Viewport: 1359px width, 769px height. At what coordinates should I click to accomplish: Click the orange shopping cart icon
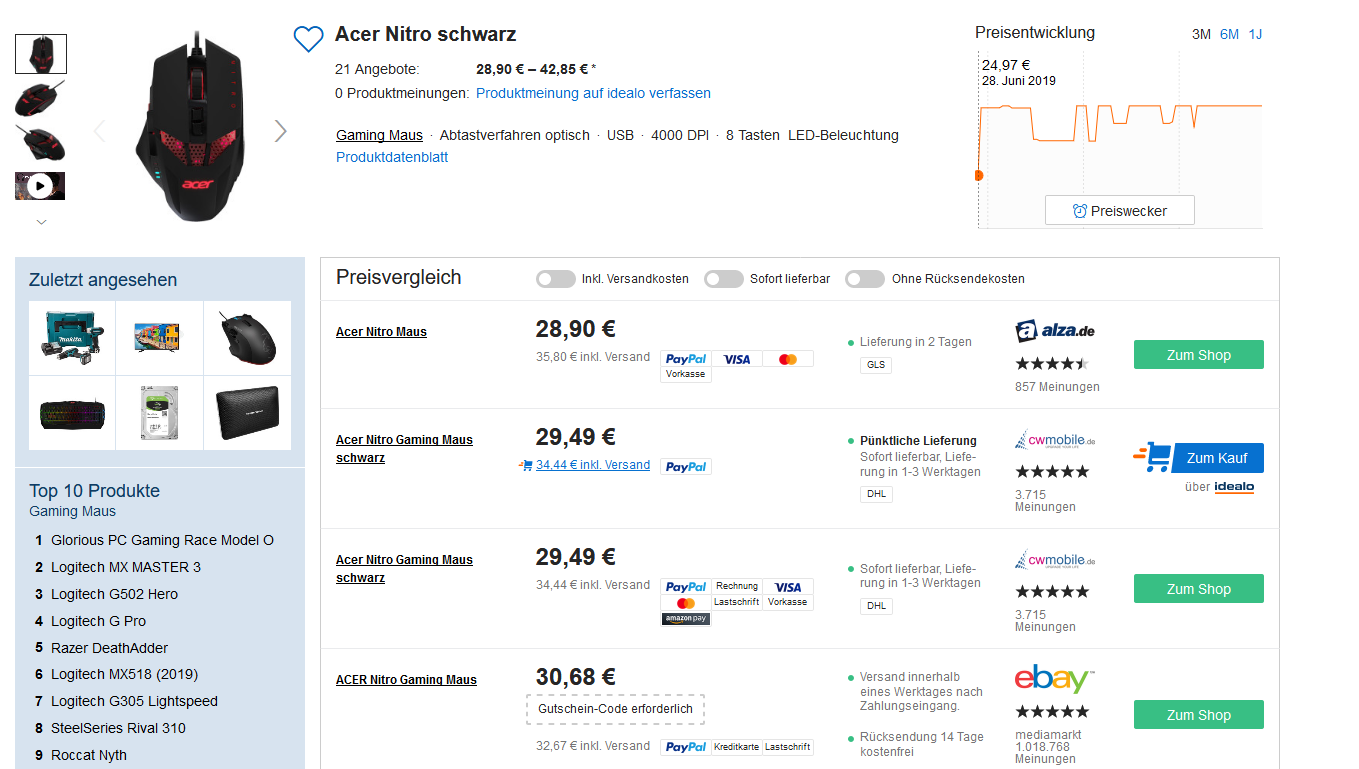point(1154,457)
